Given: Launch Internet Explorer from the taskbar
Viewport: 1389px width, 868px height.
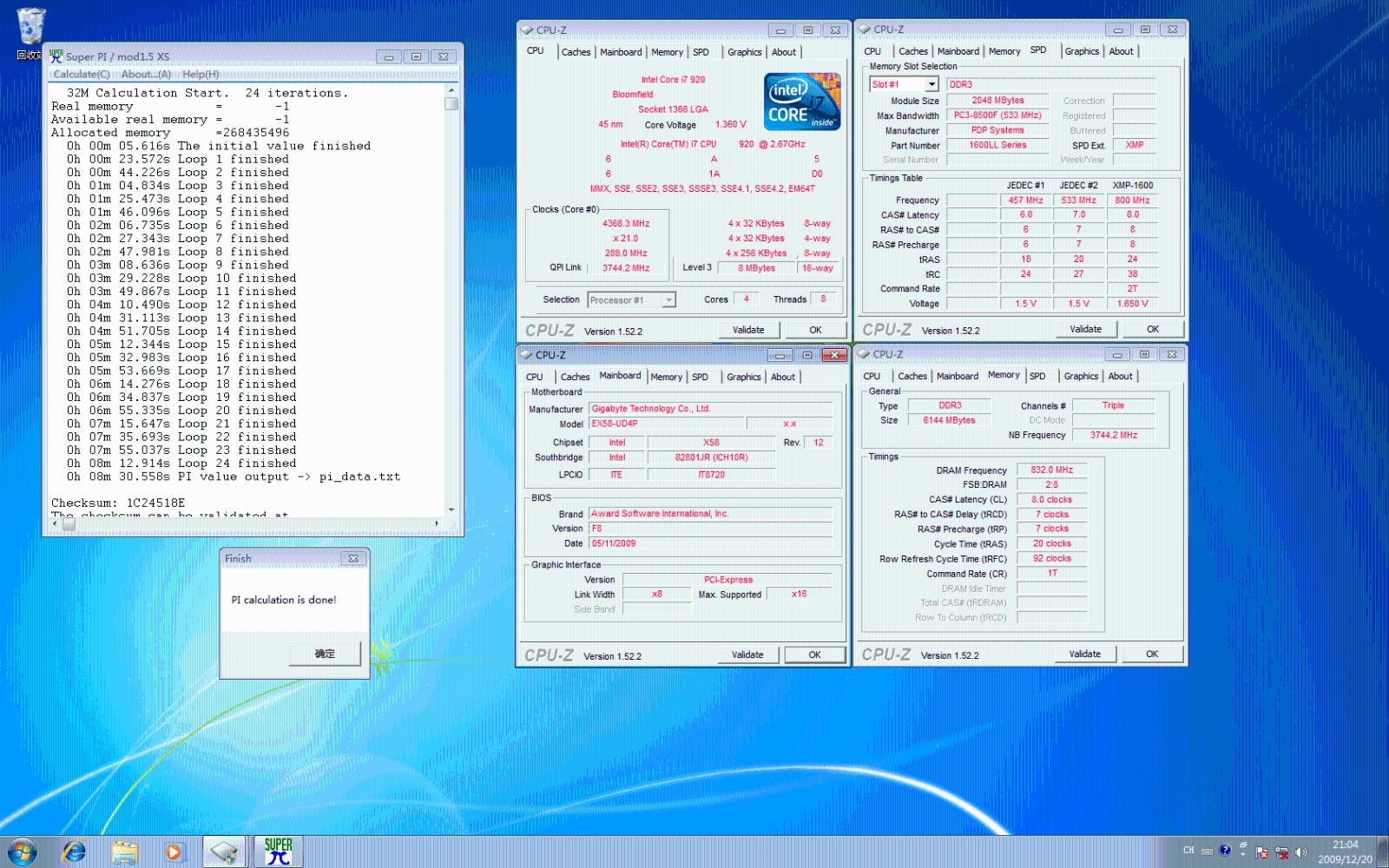Looking at the screenshot, I should pyautogui.click(x=75, y=852).
